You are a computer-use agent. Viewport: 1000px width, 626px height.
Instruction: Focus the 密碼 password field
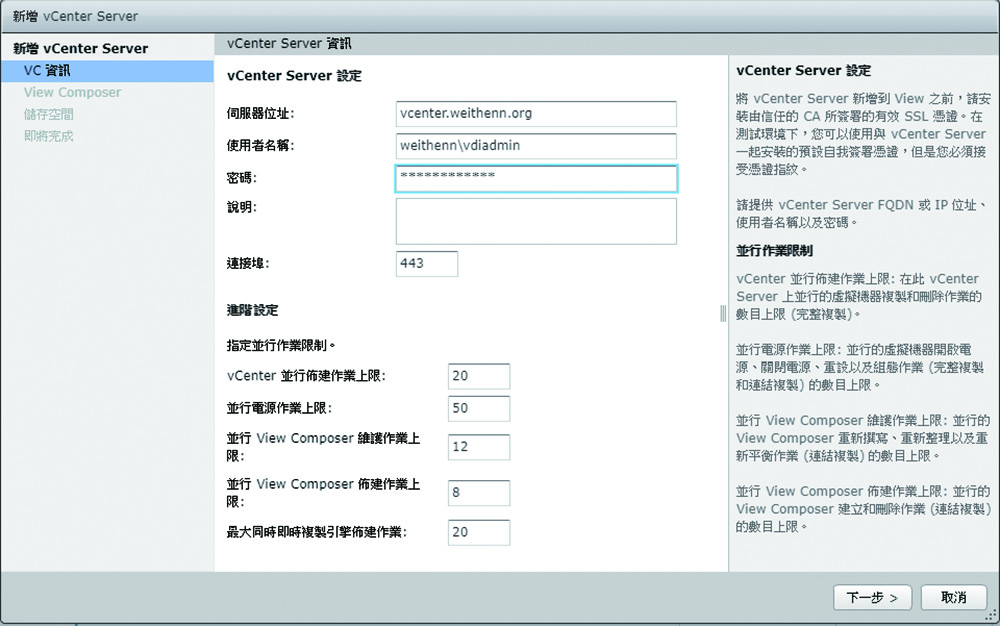(536, 178)
